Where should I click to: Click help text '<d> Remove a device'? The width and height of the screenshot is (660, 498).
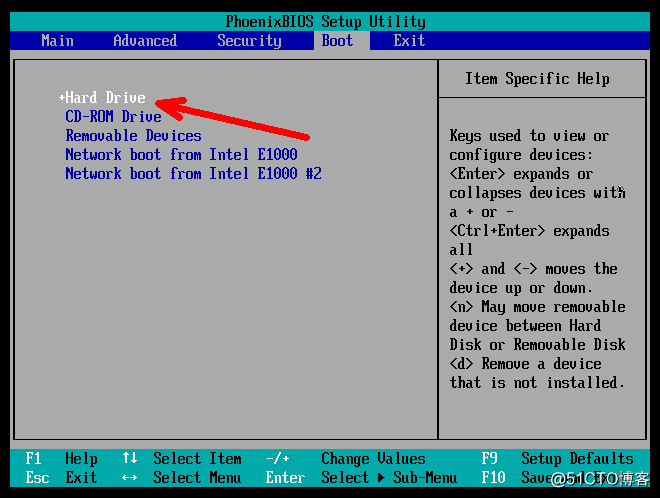coord(525,364)
